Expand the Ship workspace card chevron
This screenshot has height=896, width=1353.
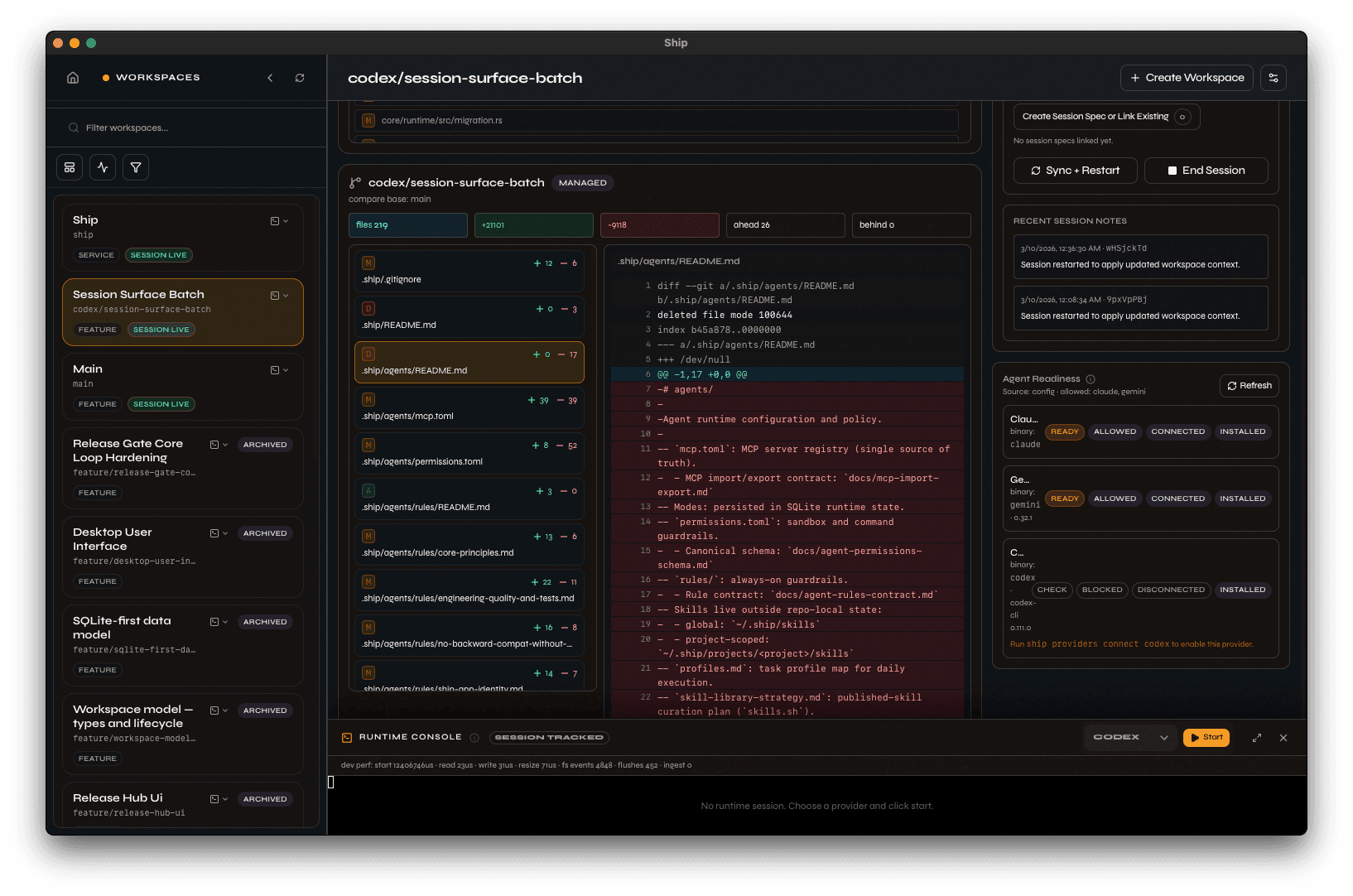286,220
